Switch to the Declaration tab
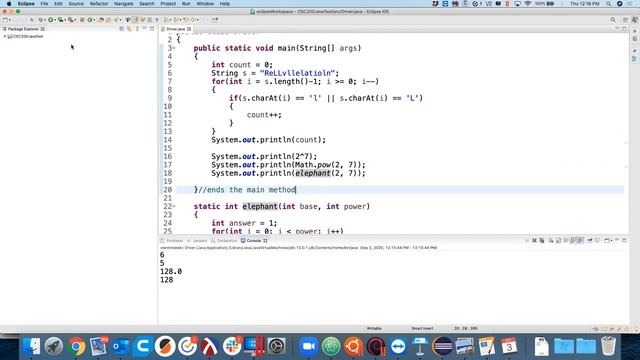The width and height of the screenshot is (640, 360). [224, 241]
